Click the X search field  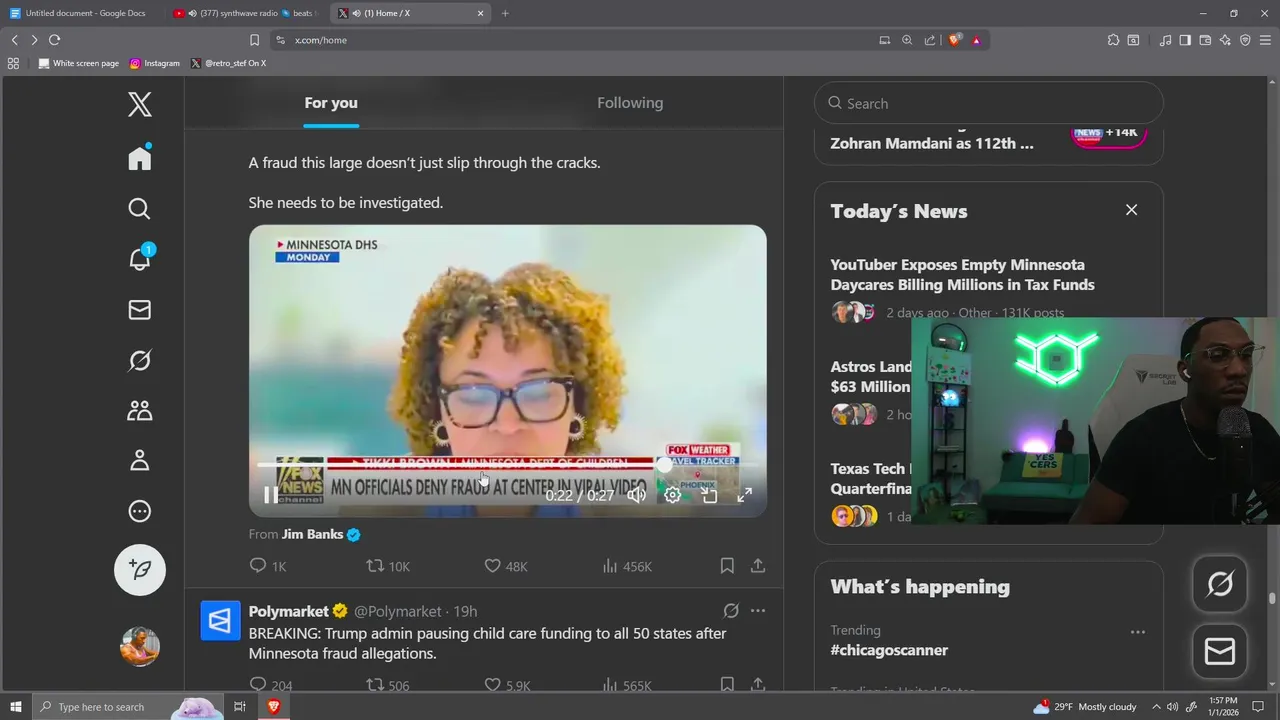pyautogui.click(x=989, y=103)
